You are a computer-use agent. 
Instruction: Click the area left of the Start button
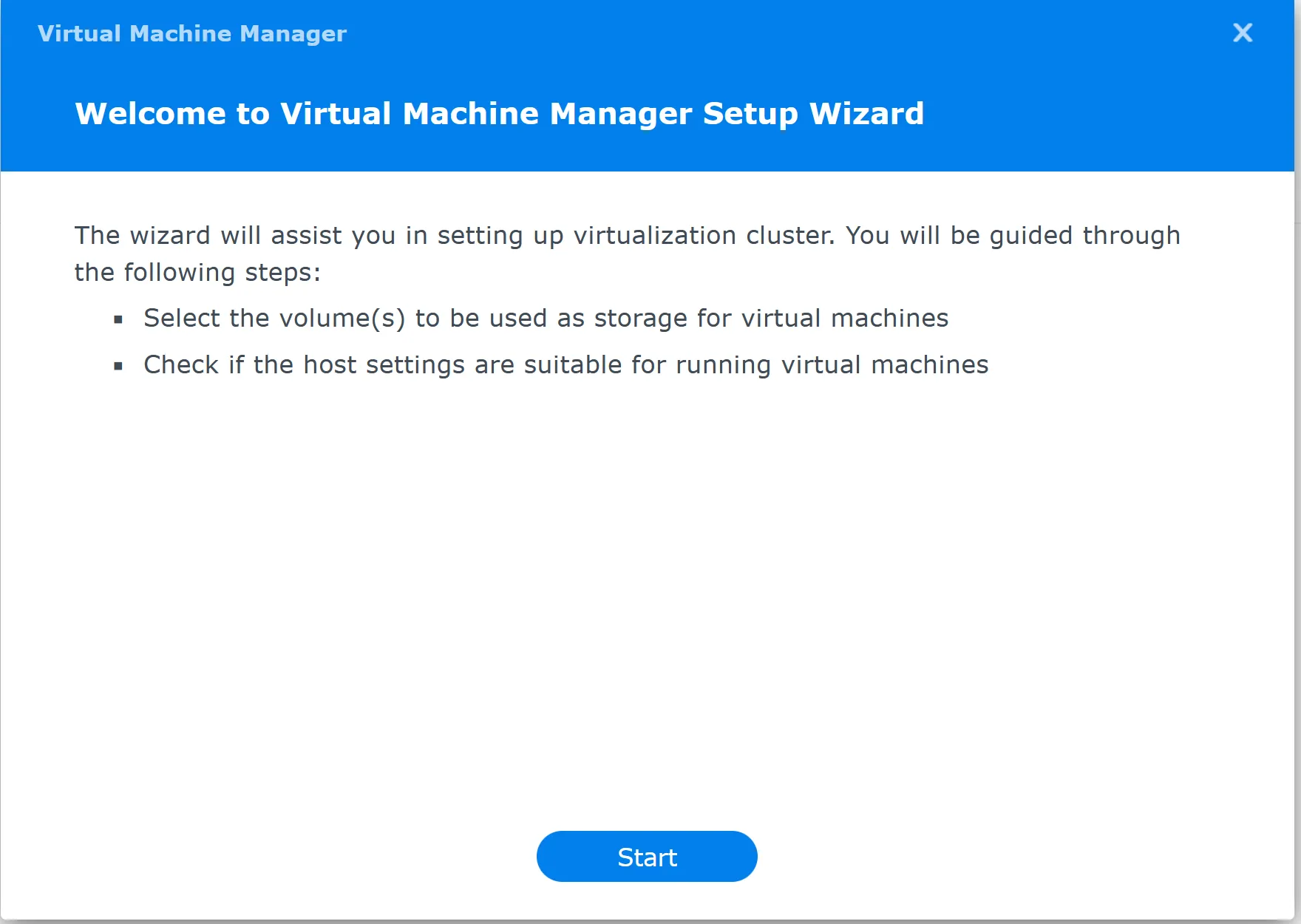click(296, 856)
